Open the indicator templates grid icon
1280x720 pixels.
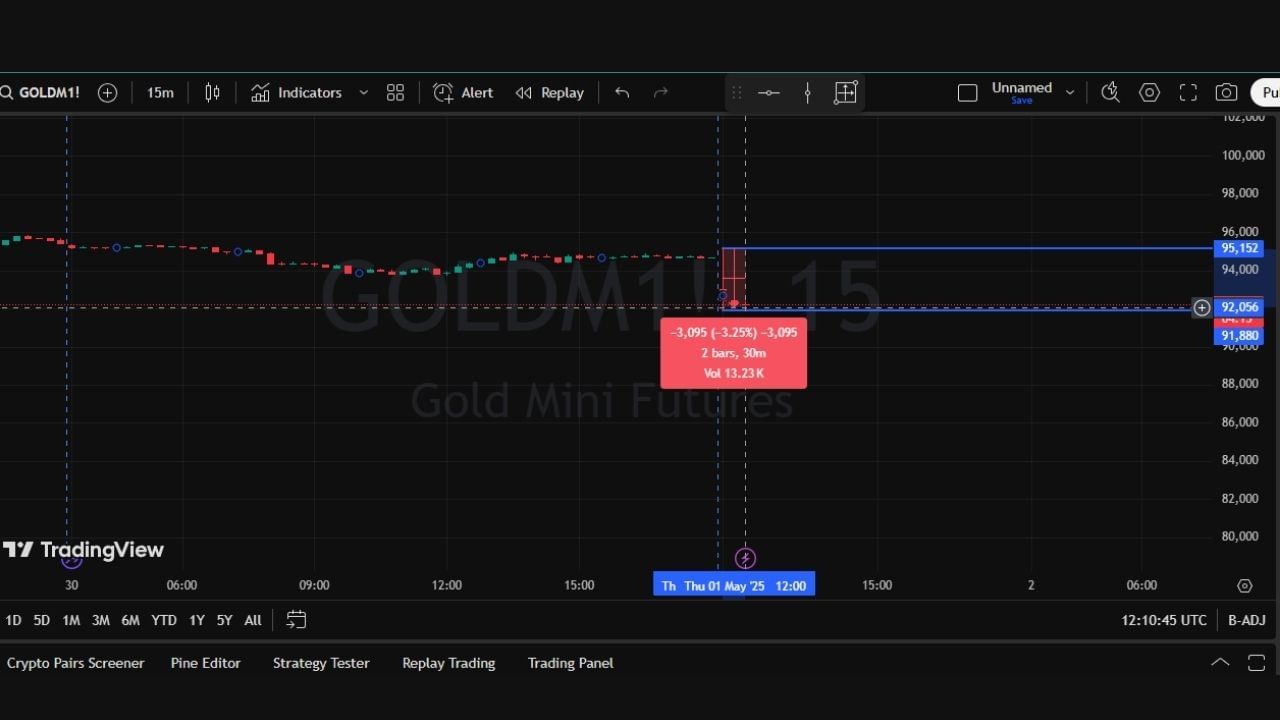[396, 93]
